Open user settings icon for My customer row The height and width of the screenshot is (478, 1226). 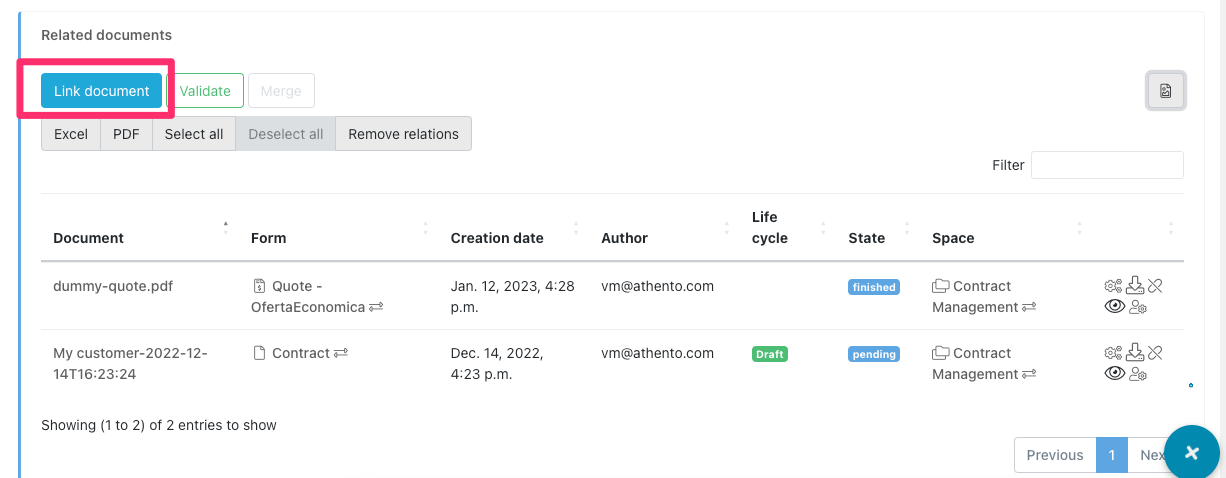click(1138, 374)
